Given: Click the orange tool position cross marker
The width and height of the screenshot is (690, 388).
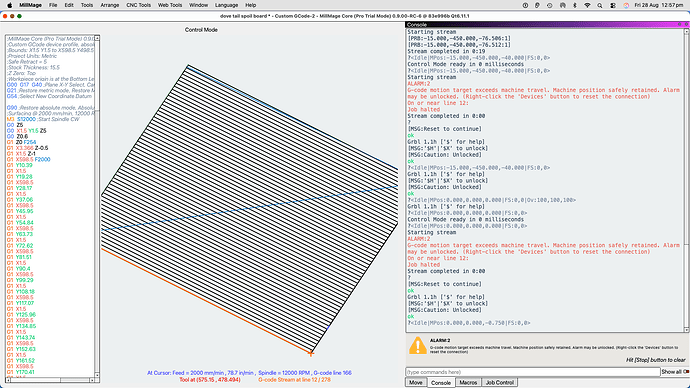Looking at the screenshot, I should click(311, 353).
